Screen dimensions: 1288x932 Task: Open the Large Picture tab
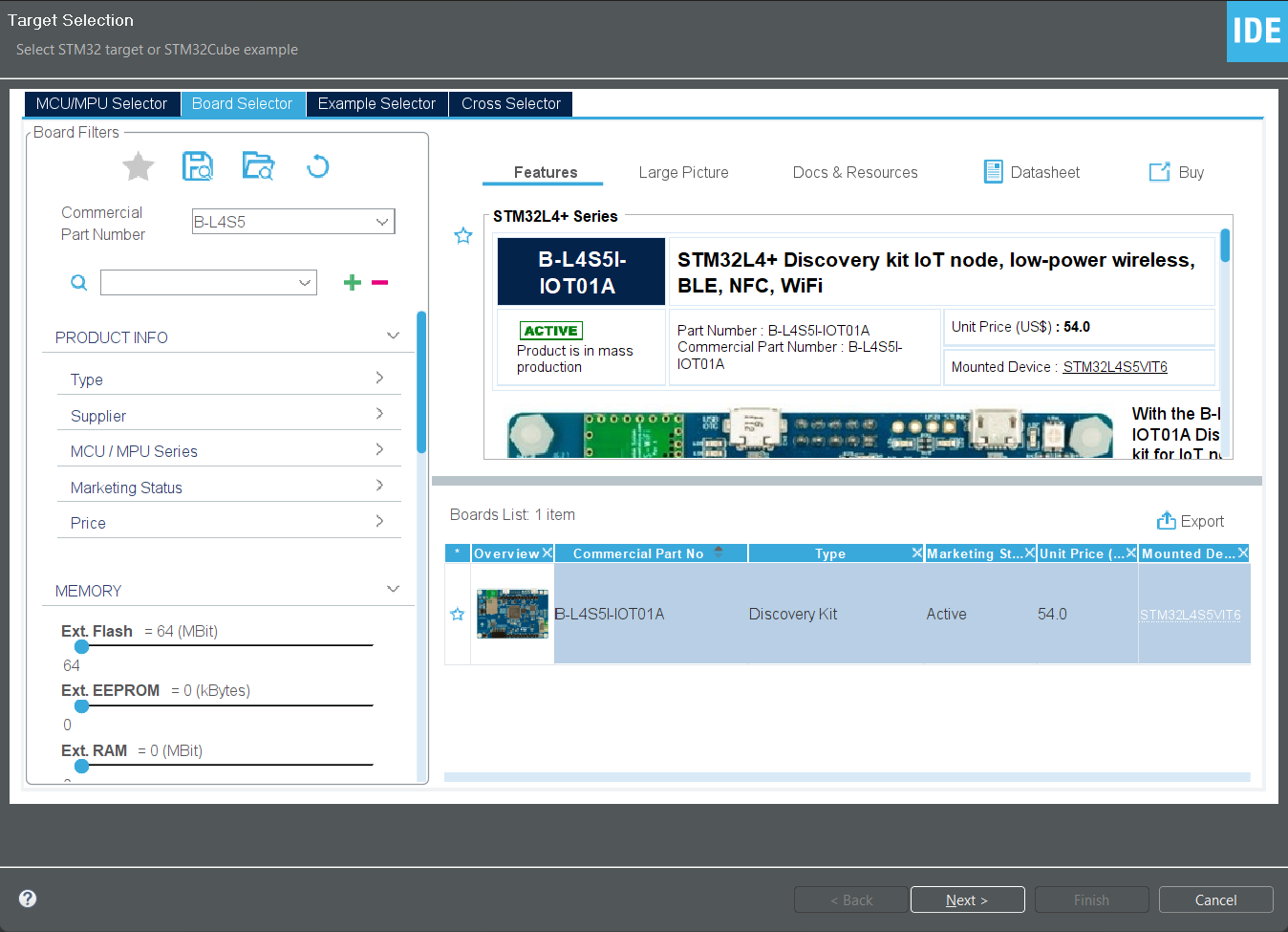pos(683,172)
